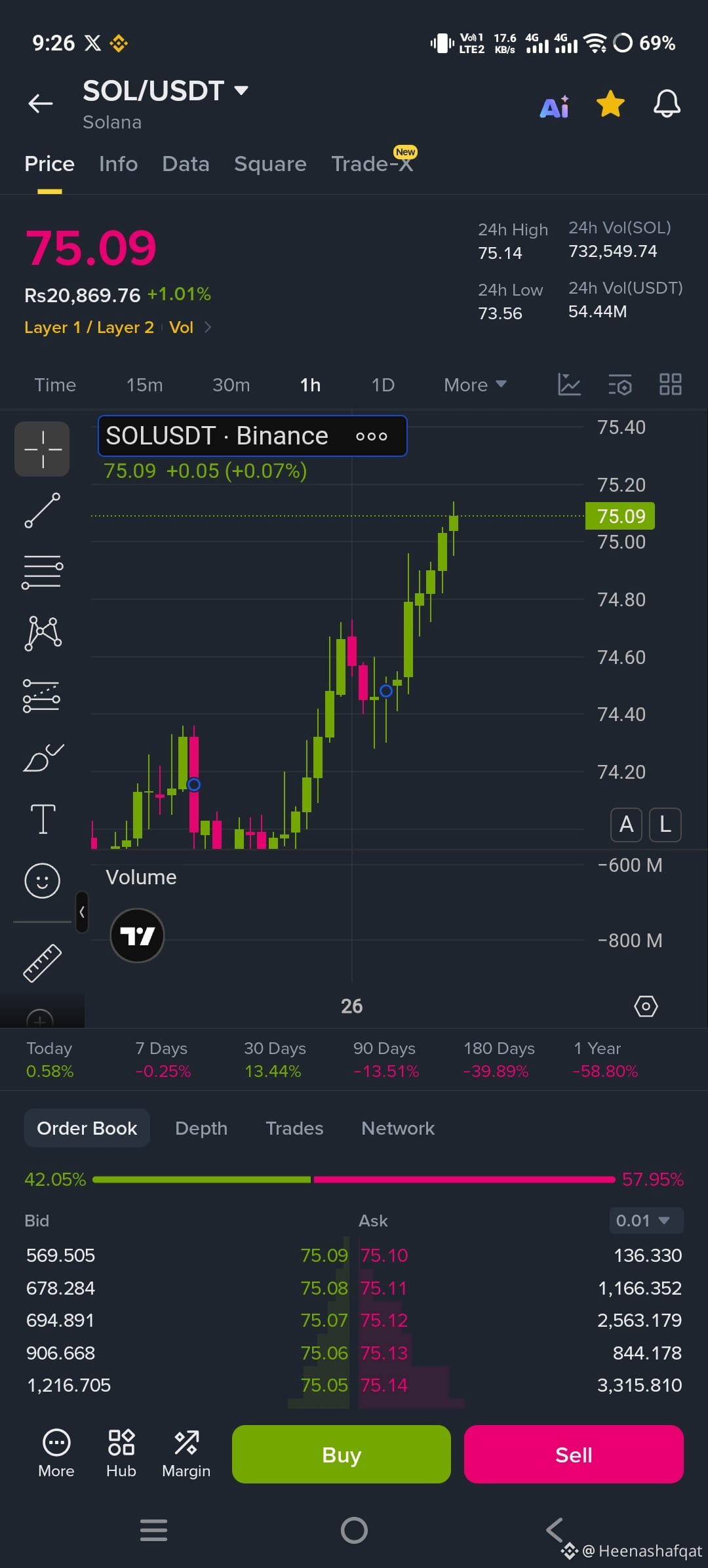This screenshot has width=708, height=1568.
Task: Select bid price 75.09
Action: (x=324, y=1255)
